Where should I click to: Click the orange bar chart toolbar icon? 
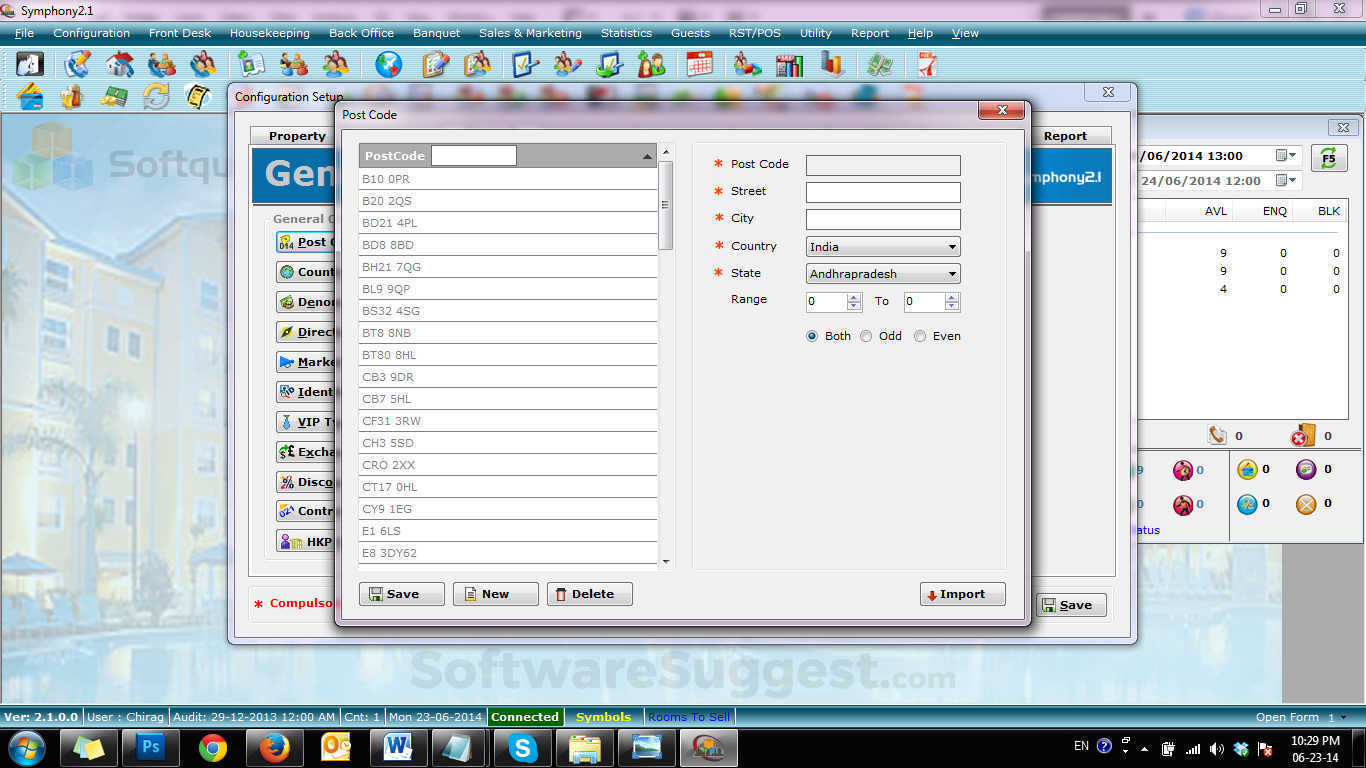tap(832, 65)
